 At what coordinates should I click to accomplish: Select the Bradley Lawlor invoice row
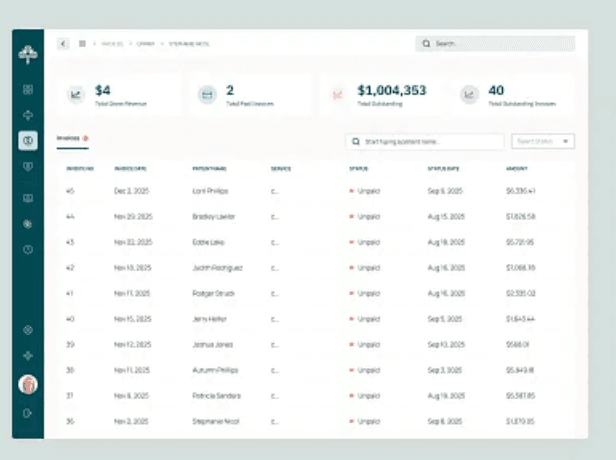point(213,216)
